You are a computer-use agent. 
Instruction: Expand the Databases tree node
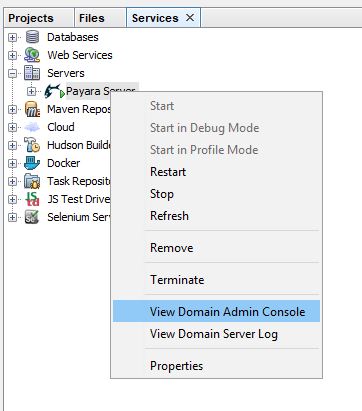(12, 37)
